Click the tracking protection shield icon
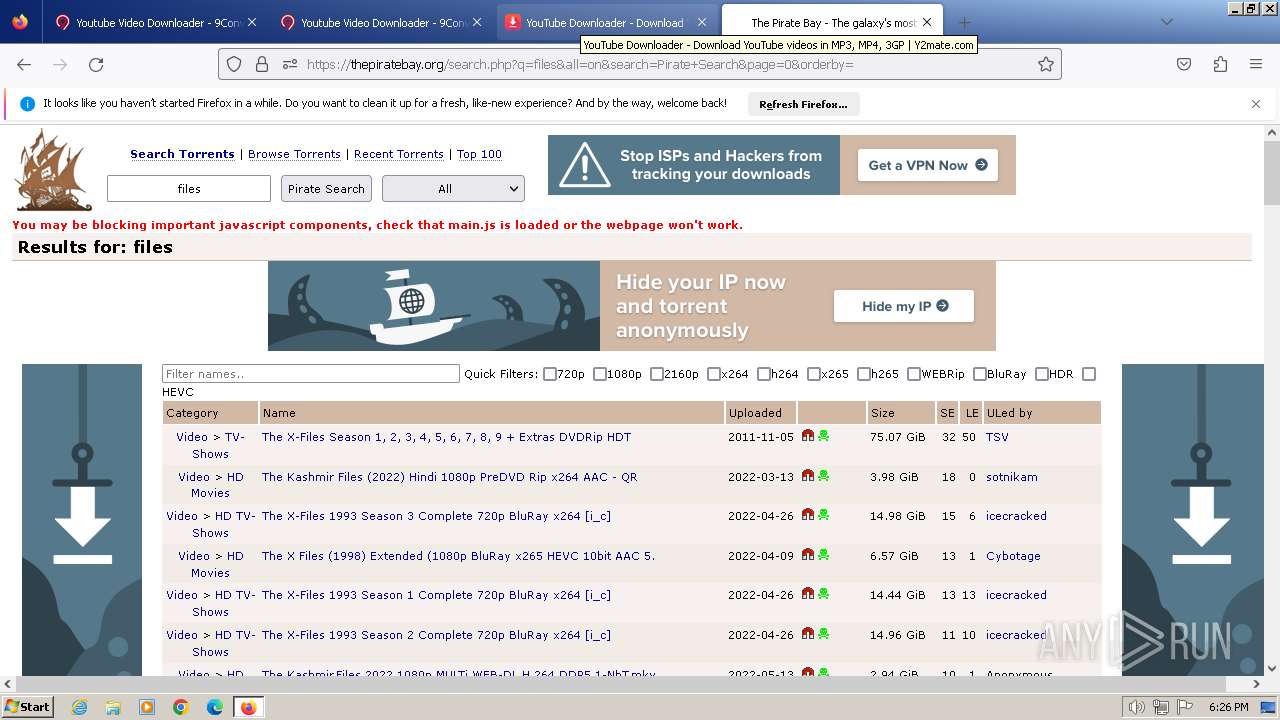This screenshot has height=720, width=1280. (x=234, y=64)
